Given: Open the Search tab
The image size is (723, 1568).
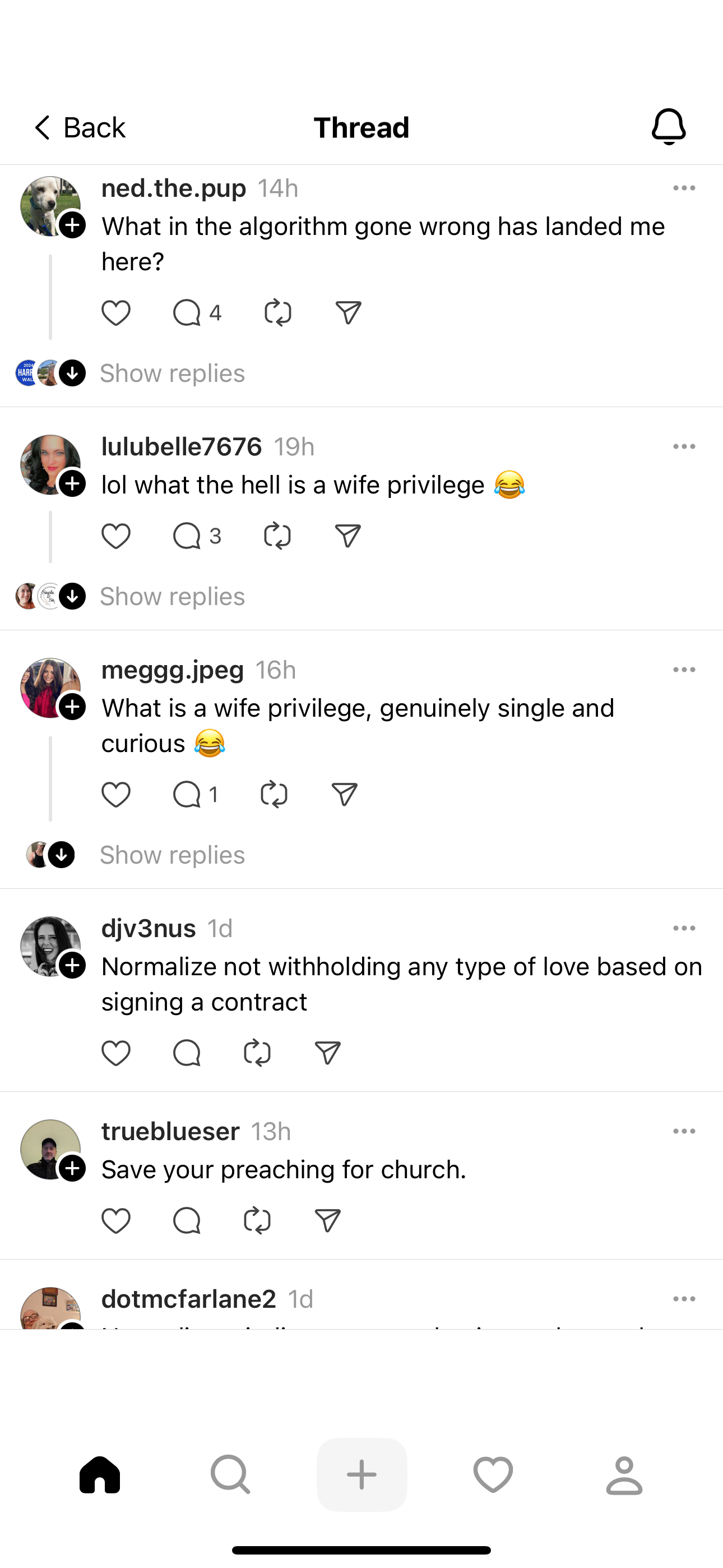Looking at the screenshot, I should (231, 1474).
